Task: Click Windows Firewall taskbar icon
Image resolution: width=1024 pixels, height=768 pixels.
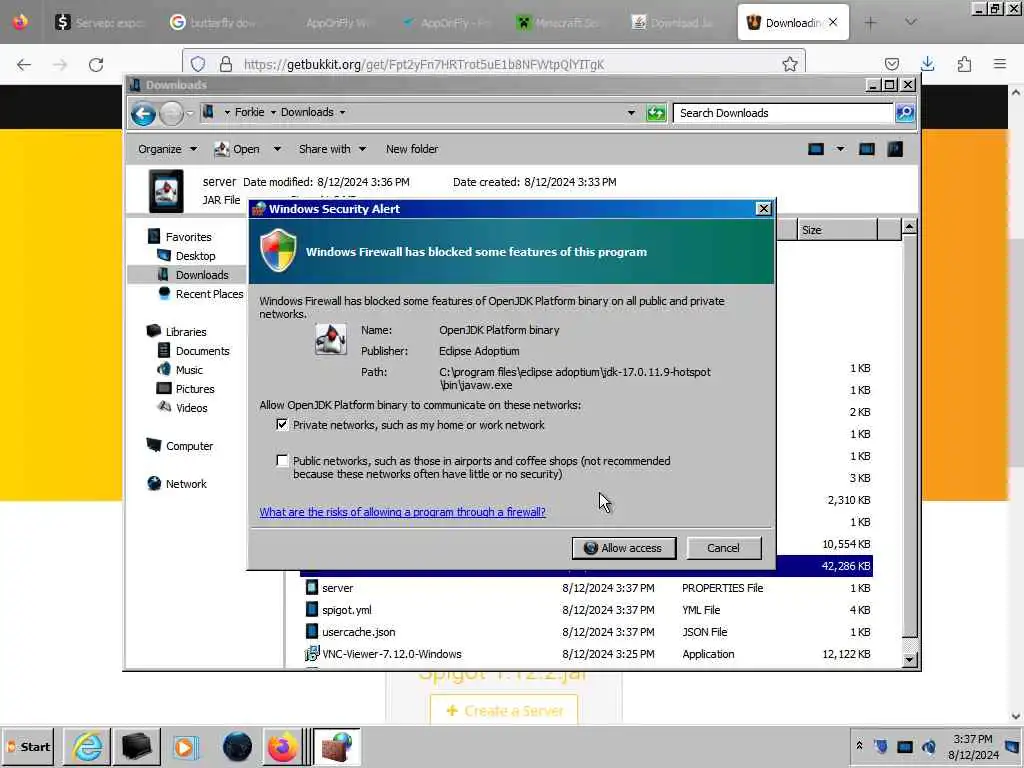Action: [337, 746]
